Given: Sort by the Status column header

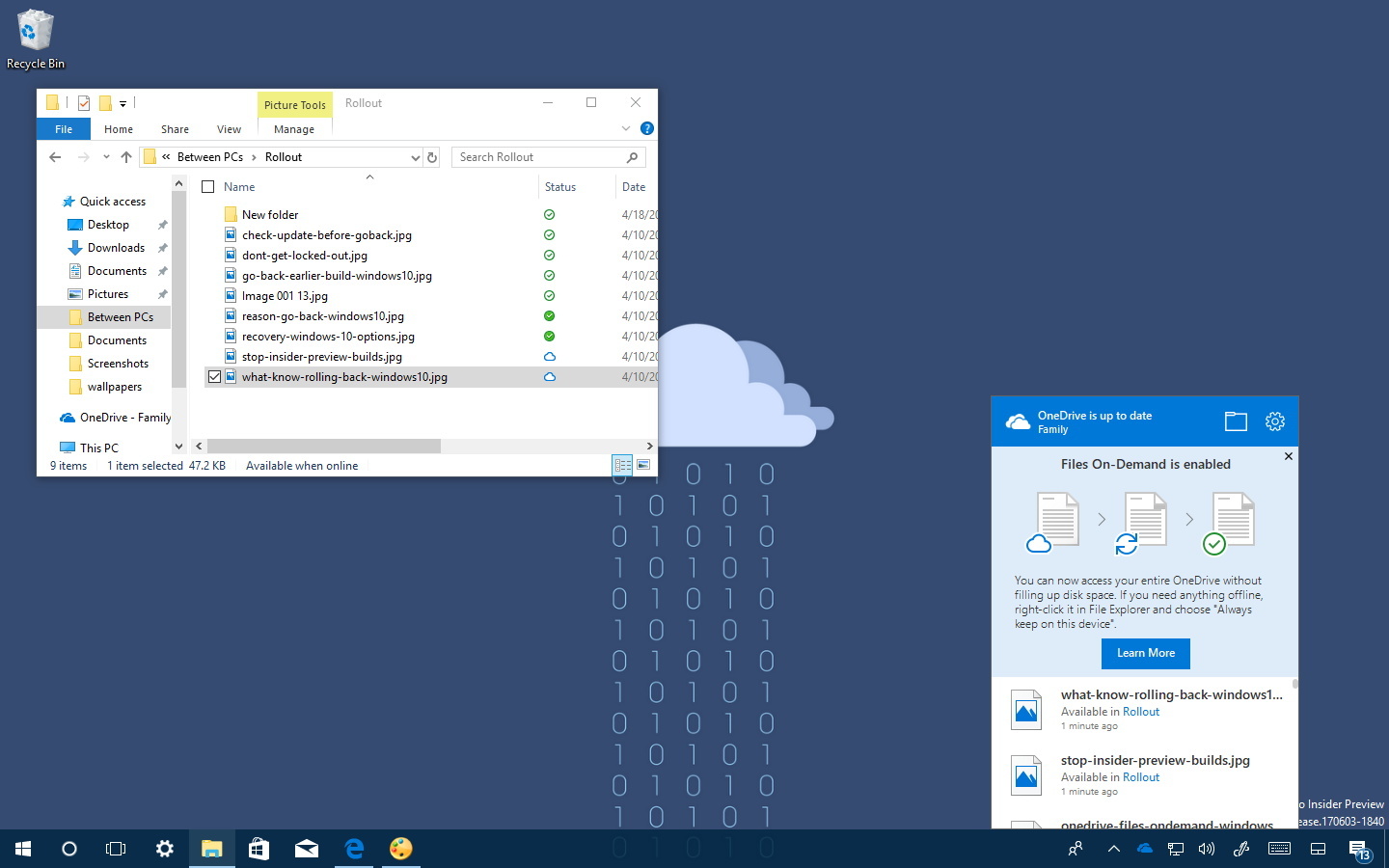Looking at the screenshot, I should [559, 187].
